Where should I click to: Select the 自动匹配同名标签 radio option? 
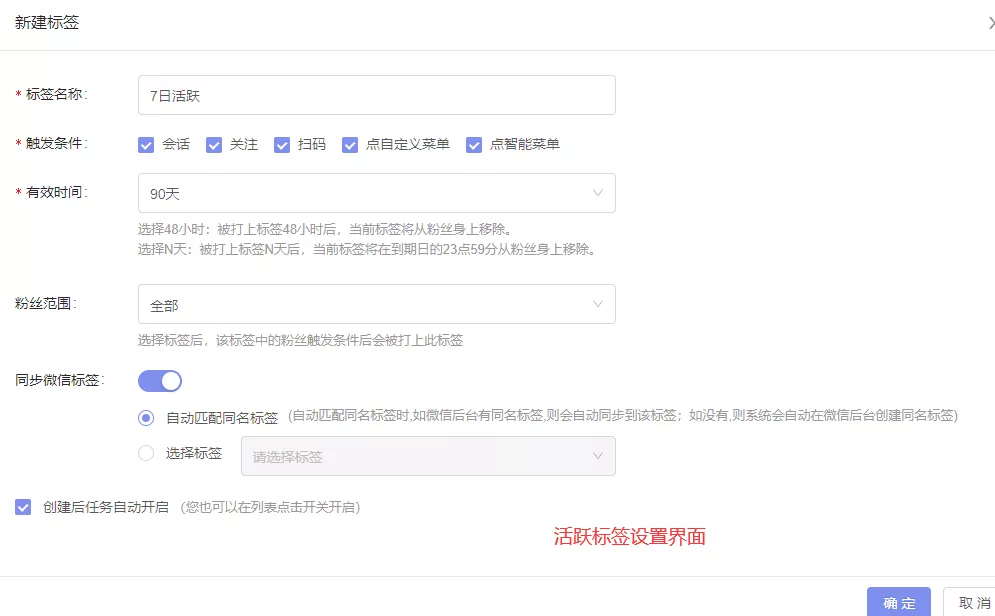(146, 417)
